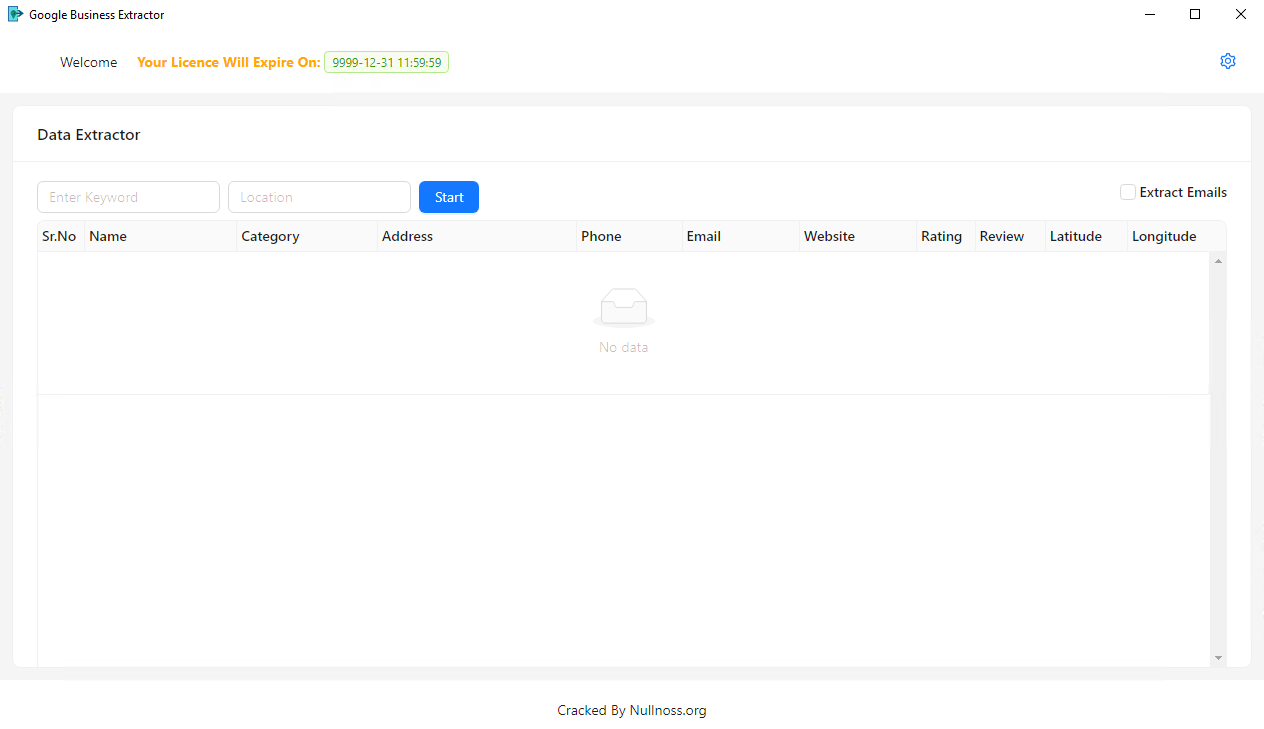Screen dimensions: 1264x729
Task: Click the table scrollbar down arrow
Action: [1218, 657]
